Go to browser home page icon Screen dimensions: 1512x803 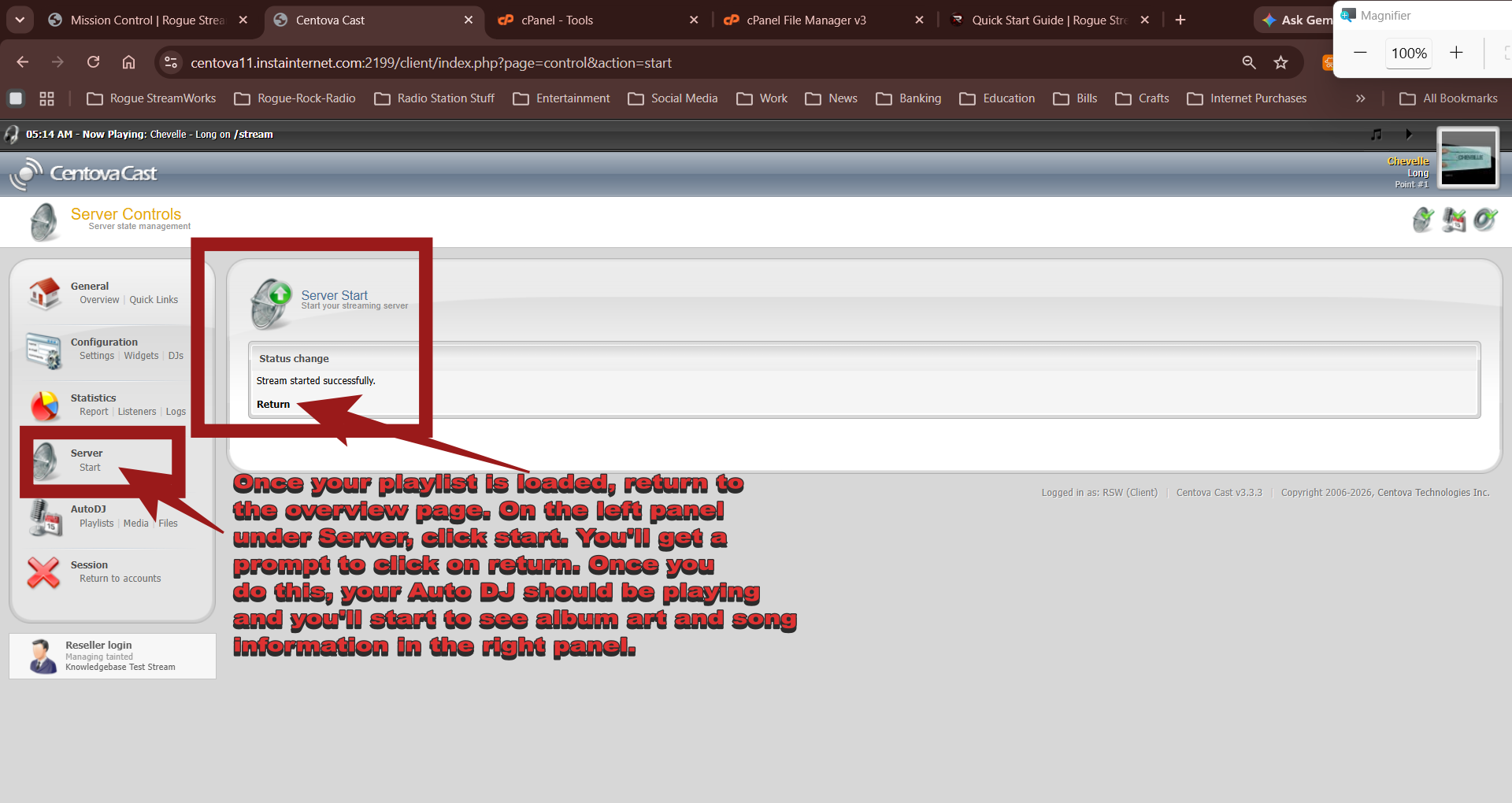point(128,62)
